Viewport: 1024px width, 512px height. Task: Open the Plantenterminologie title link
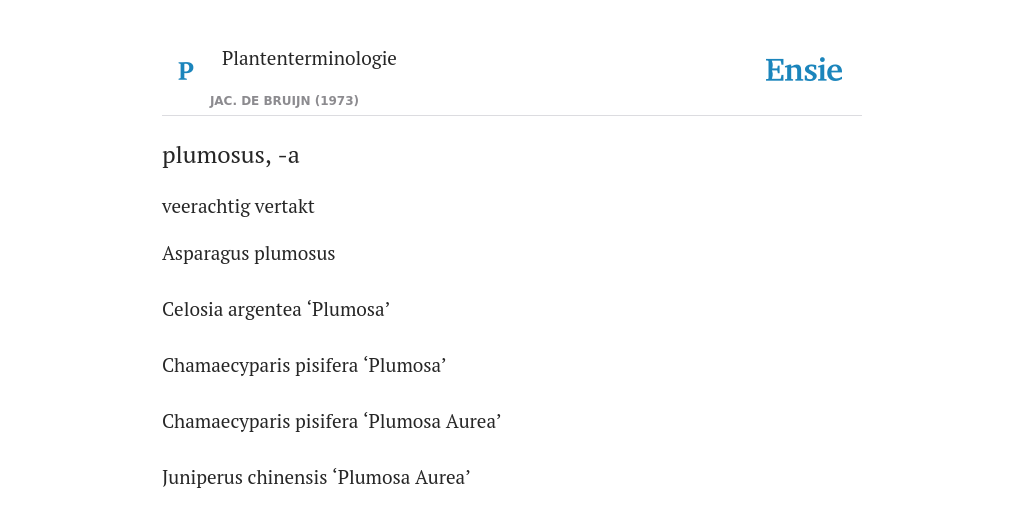coord(309,58)
